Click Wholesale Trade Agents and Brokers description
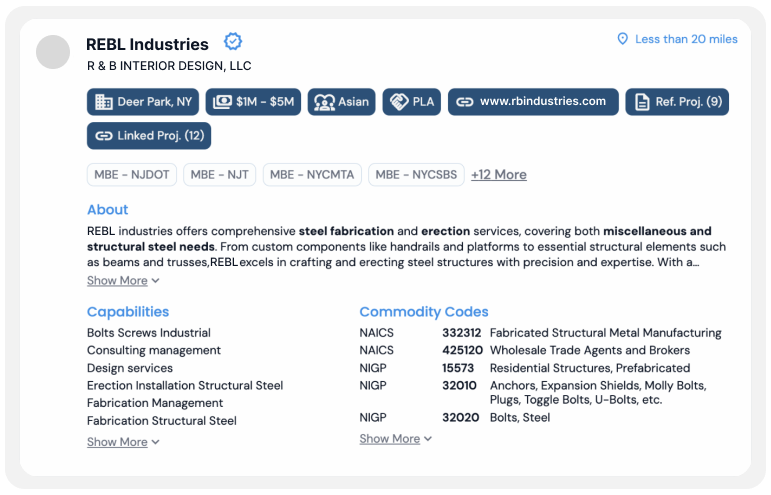Image resolution: width=771 pixels, height=495 pixels. click(x=590, y=350)
